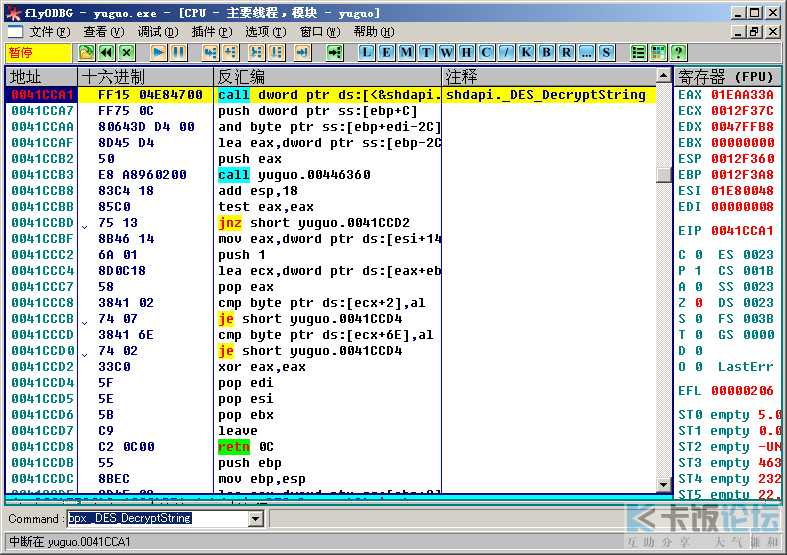Open the 帮助(H) menu

pos(374,32)
